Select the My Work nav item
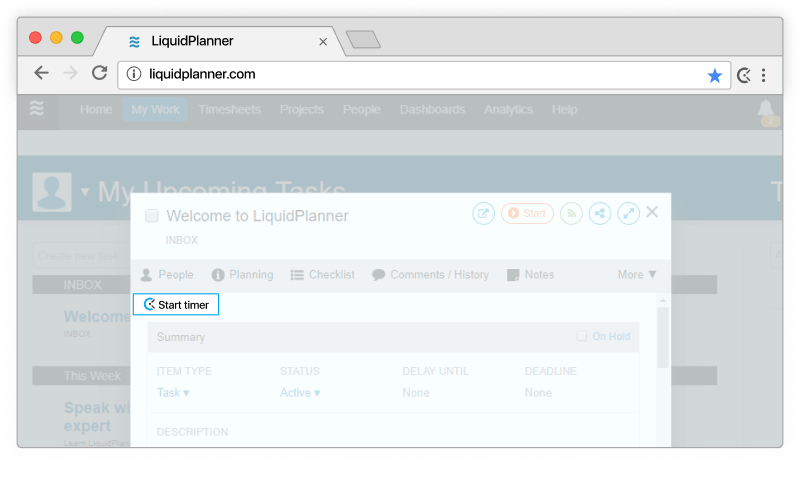This screenshot has height=477, width=800. tap(155, 110)
